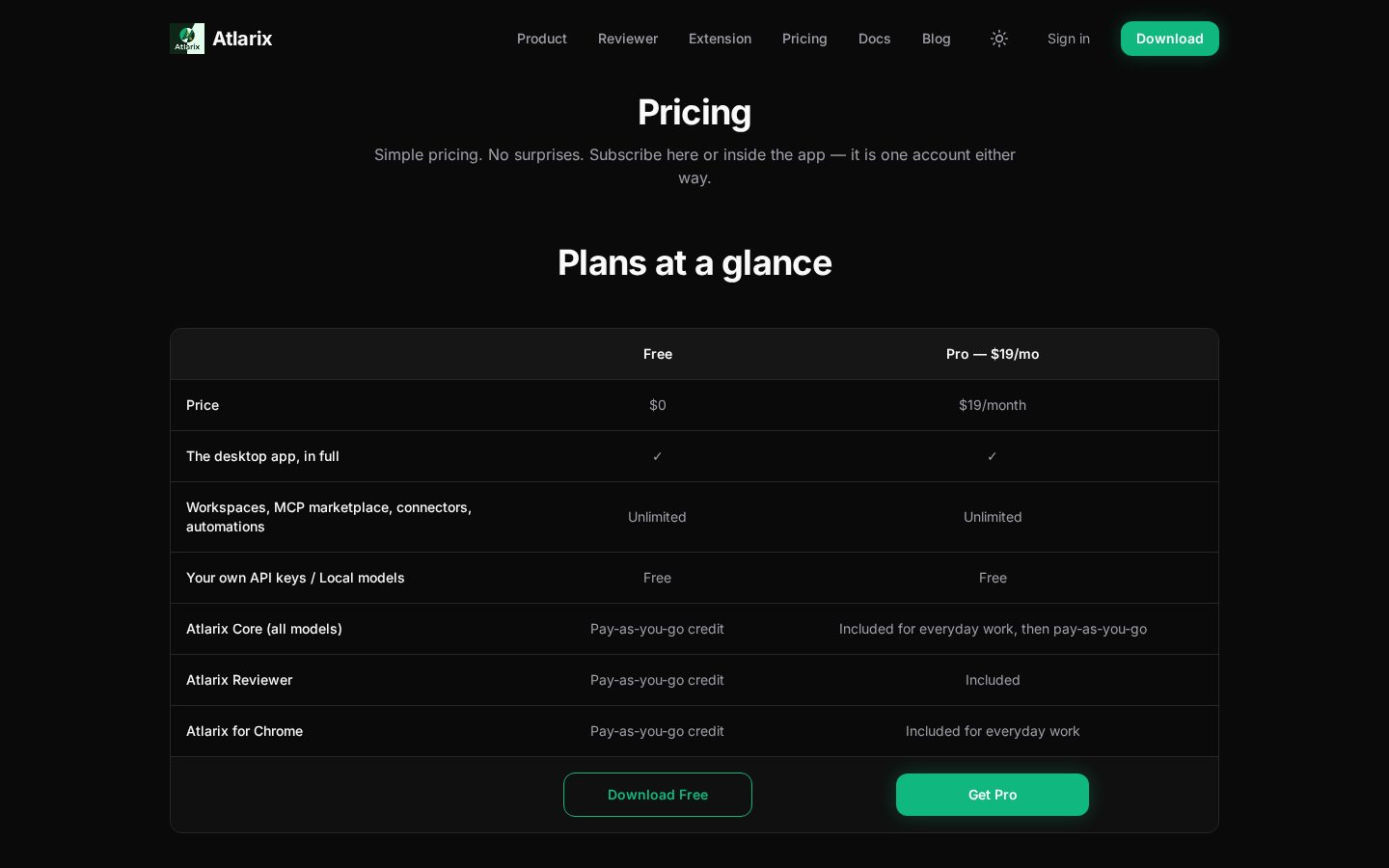1389x868 pixels.
Task: Click "Atlarix Core (all models)" row label
Action: pyautogui.click(x=264, y=629)
